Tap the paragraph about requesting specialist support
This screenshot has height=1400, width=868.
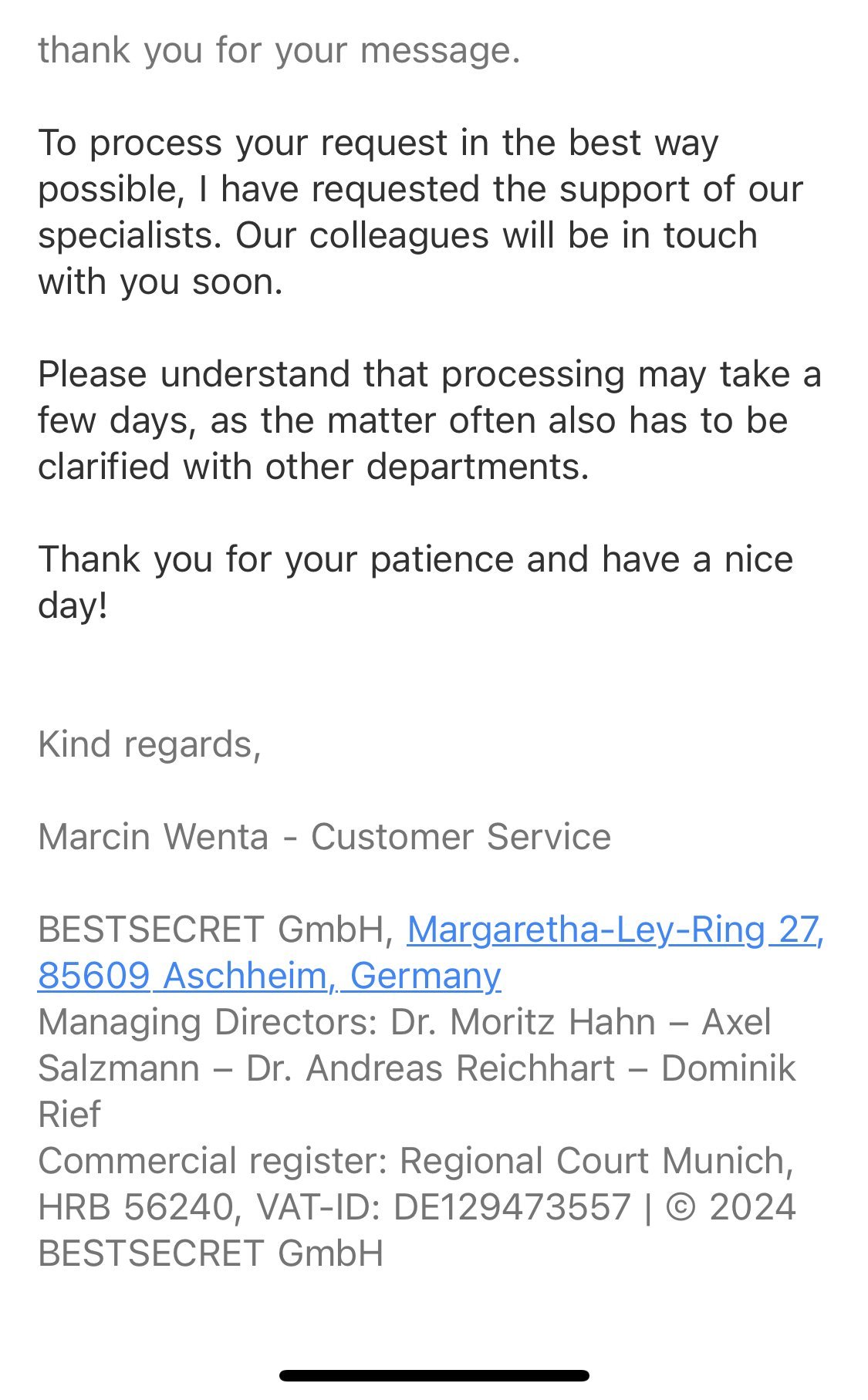pos(420,212)
